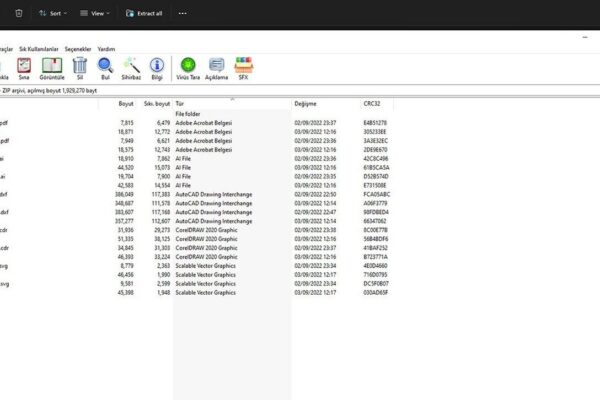This screenshot has width=600, height=400.
Task: Create self-extractor with SFX icon
Action: pos(243,68)
